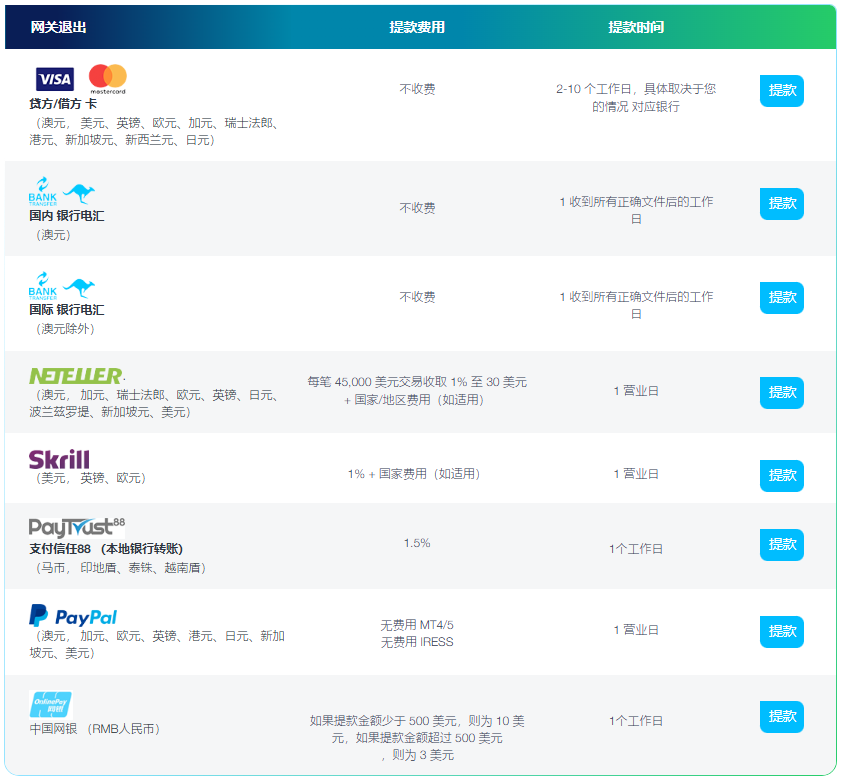Click 提款 button in PayTrust88 row

pyautogui.click(x=781, y=545)
